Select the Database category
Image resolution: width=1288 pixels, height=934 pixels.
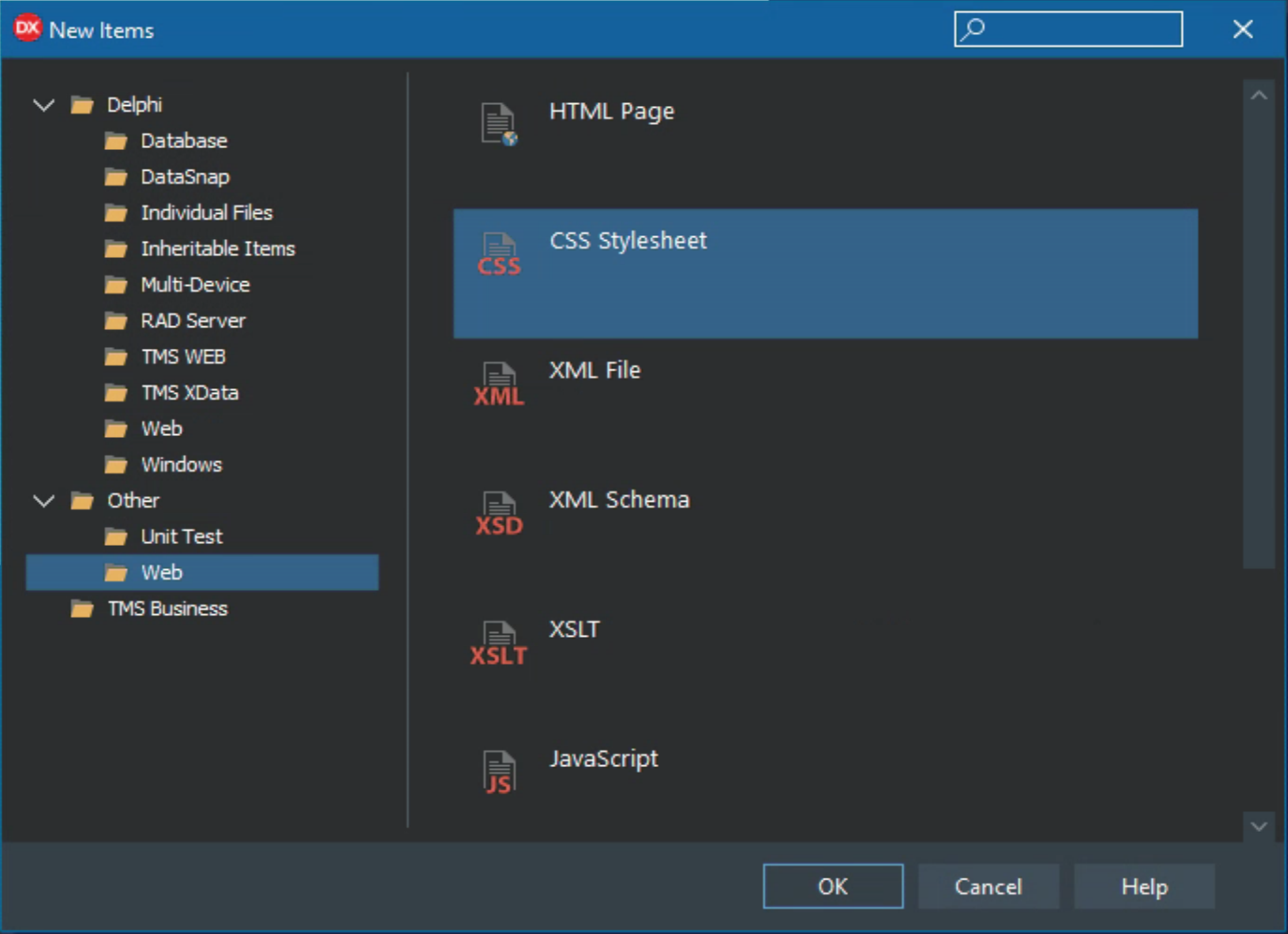coord(184,141)
